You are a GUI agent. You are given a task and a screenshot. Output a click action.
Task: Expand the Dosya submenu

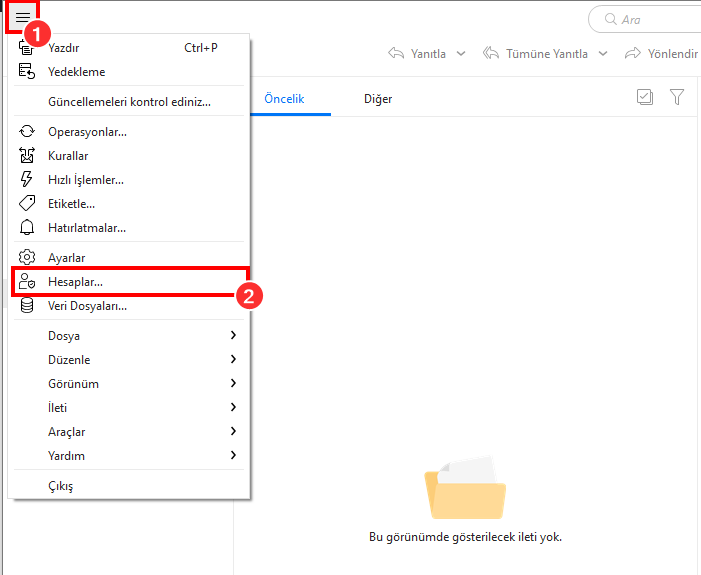tap(233, 336)
